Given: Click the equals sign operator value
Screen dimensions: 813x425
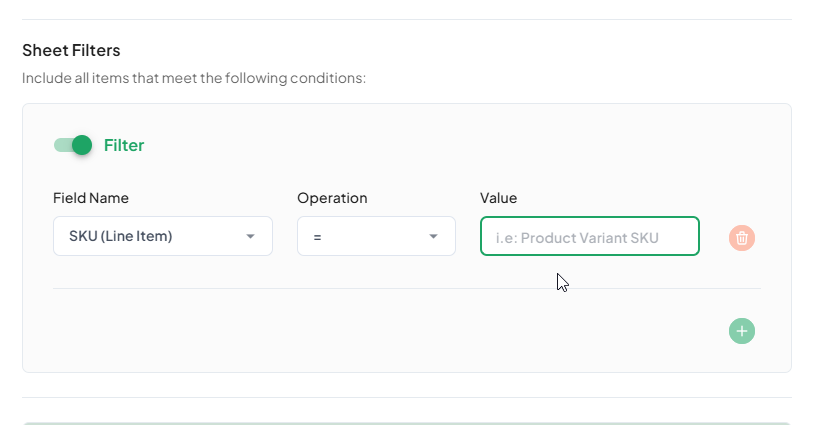Looking at the screenshot, I should [317, 237].
